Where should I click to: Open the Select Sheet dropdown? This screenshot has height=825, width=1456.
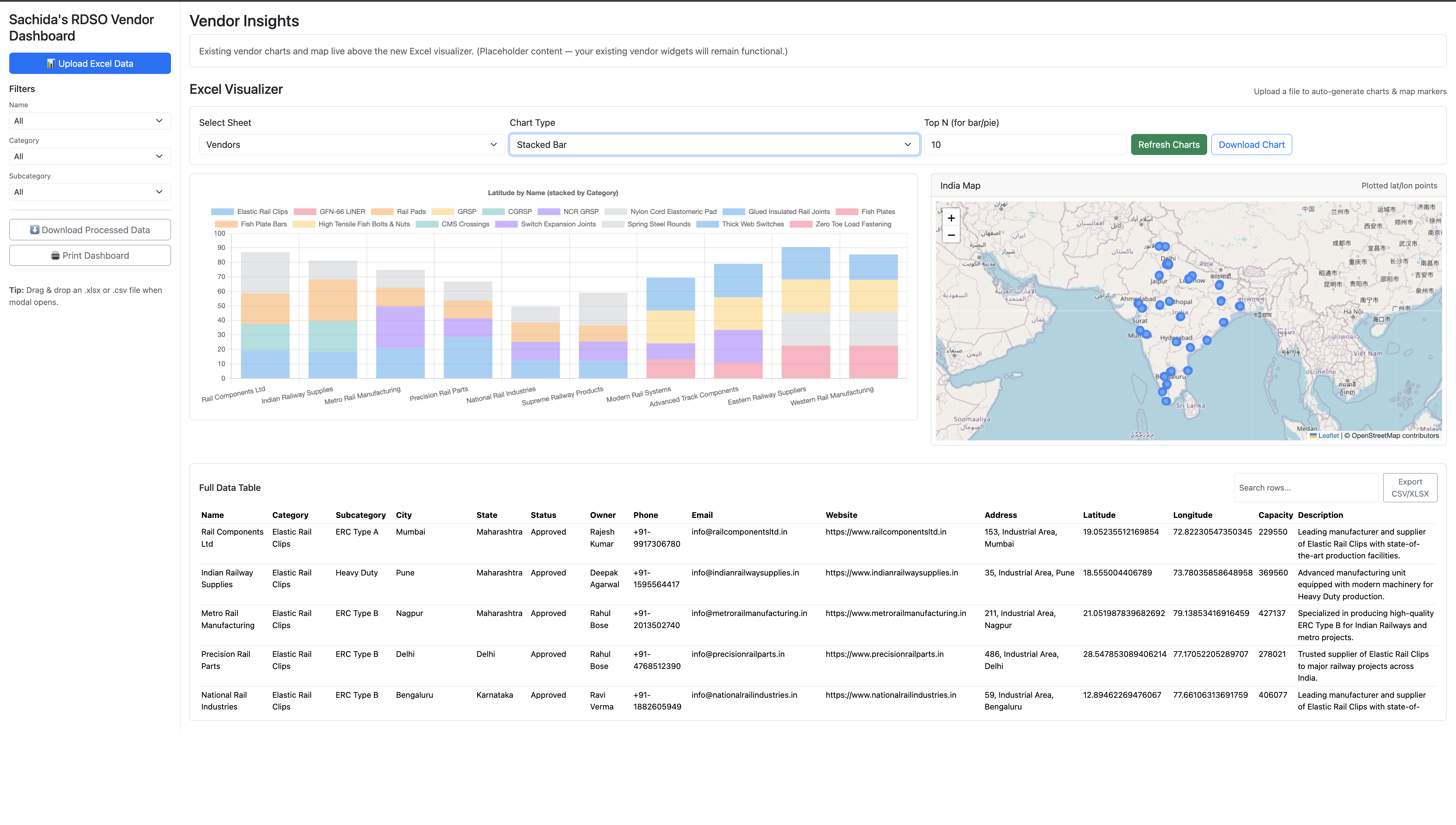click(x=351, y=144)
